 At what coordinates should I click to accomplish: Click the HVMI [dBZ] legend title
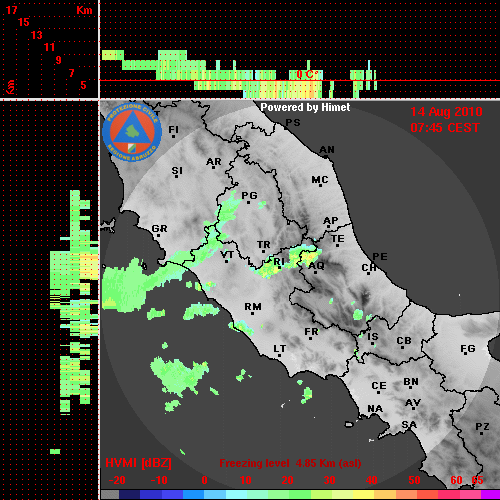click(x=138, y=463)
